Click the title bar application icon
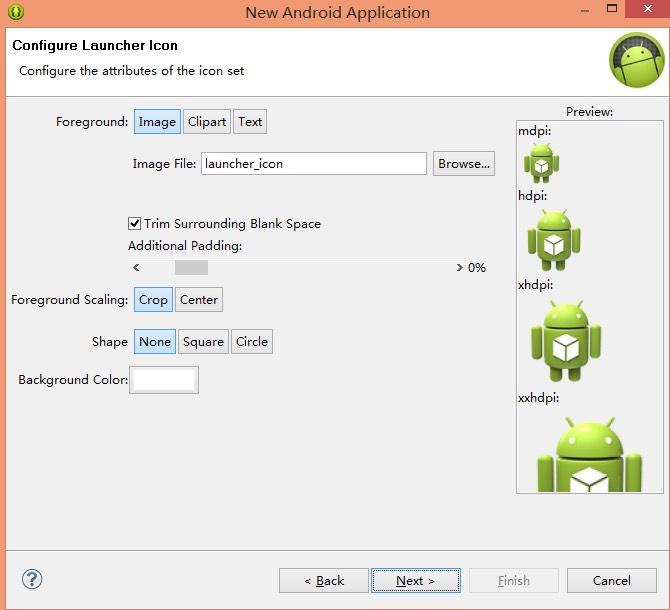 pos(15,13)
